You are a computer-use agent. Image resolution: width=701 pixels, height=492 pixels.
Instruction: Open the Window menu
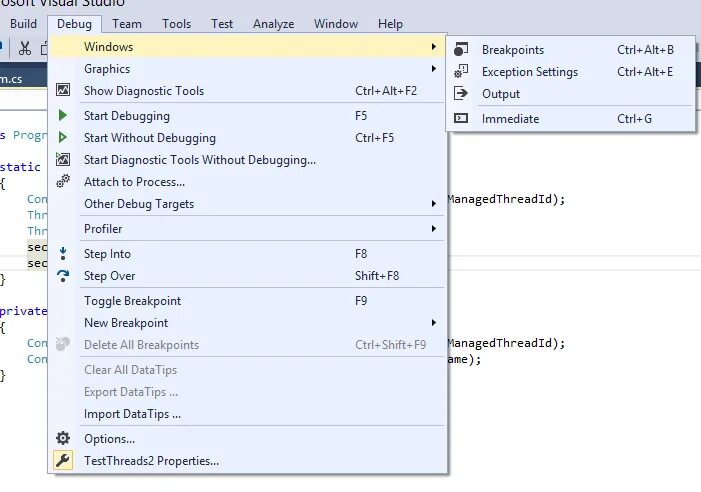coord(336,24)
